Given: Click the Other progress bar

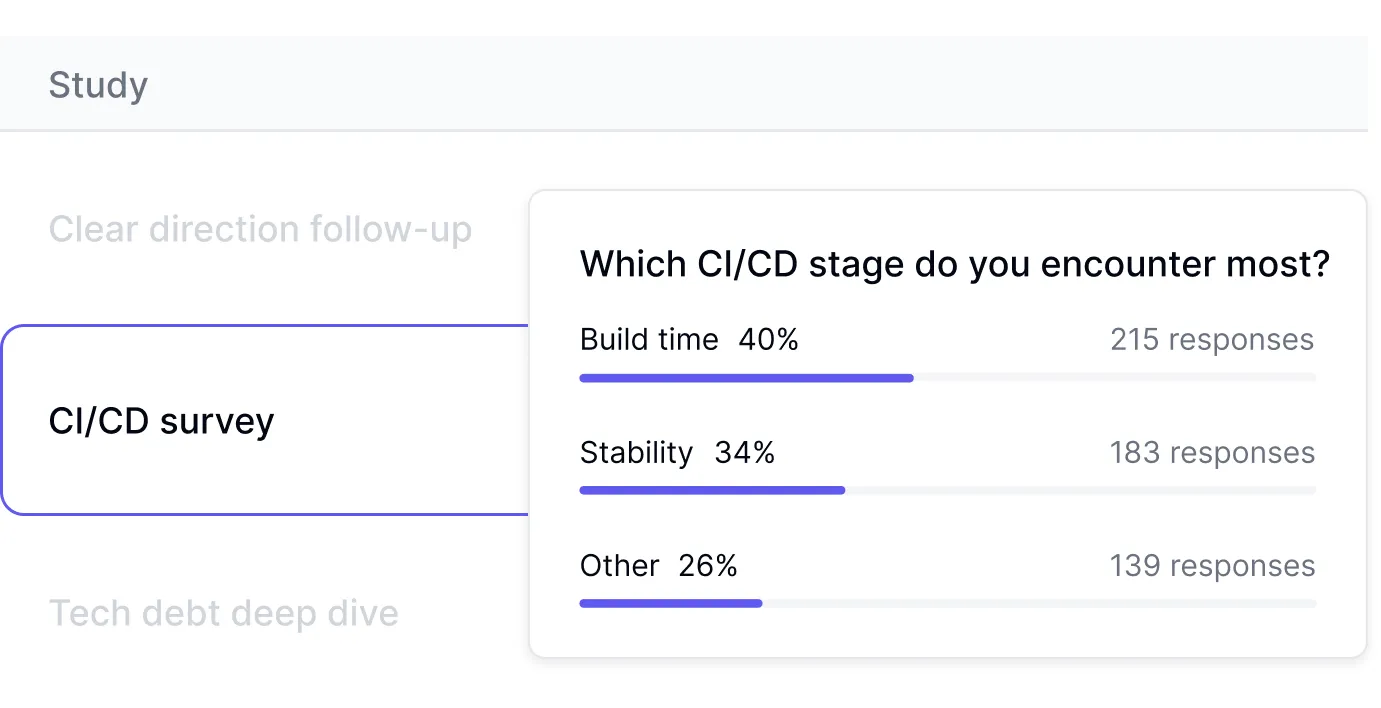Looking at the screenshot, I should coord(947,604).
